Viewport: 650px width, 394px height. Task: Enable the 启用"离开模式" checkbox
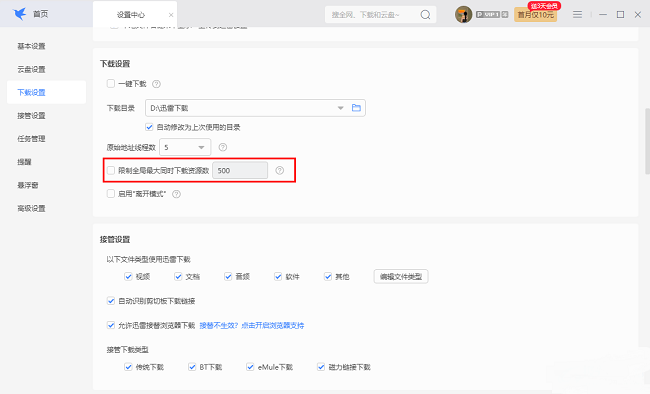coord(111,194)
